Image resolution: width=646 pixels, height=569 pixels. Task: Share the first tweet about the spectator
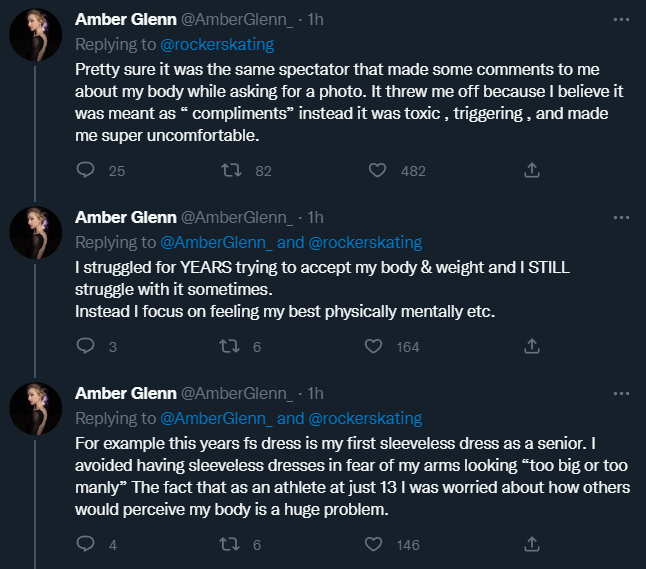[x=532, y=170]
